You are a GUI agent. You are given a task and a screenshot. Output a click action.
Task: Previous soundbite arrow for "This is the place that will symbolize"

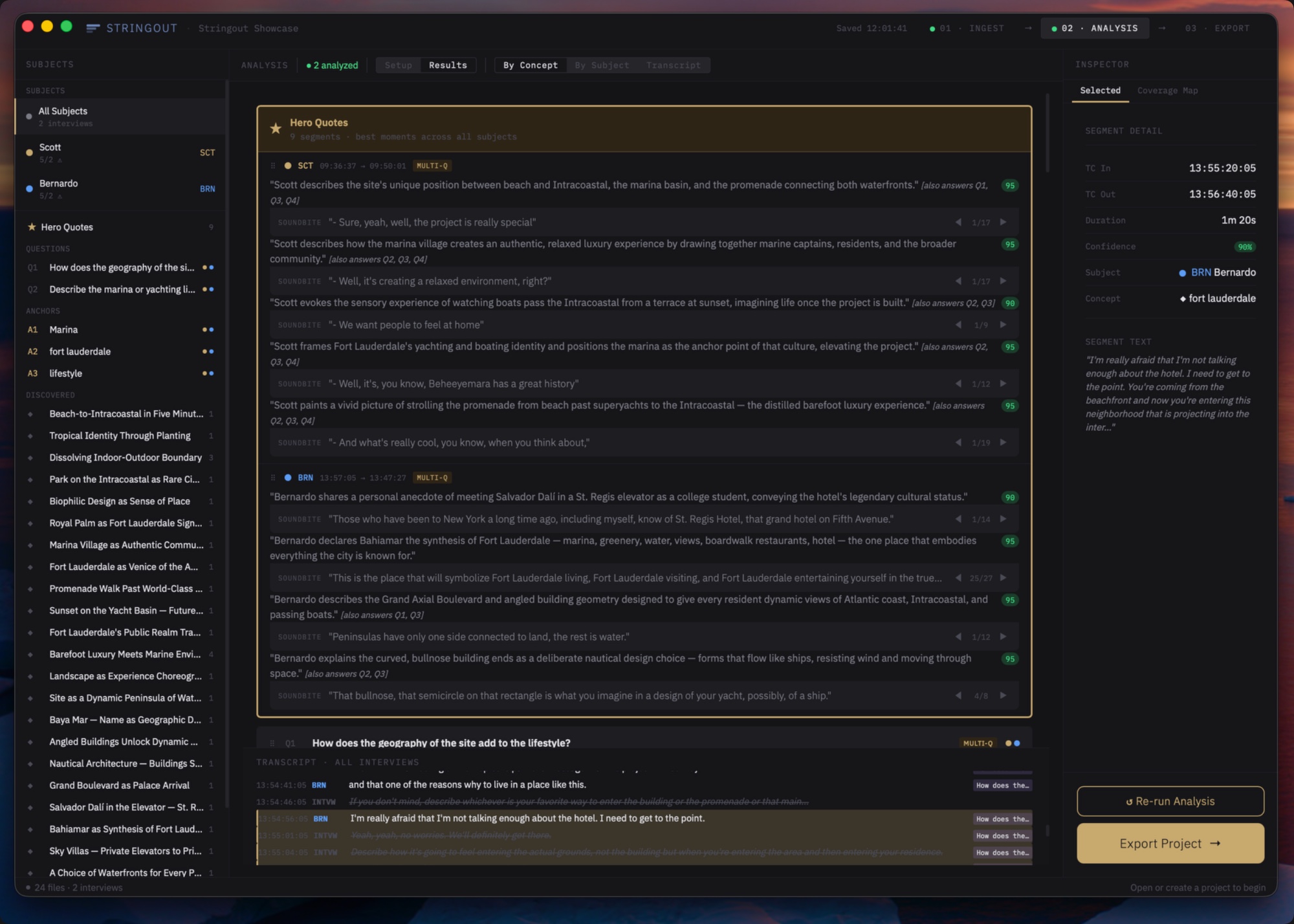tap(958, 578)
